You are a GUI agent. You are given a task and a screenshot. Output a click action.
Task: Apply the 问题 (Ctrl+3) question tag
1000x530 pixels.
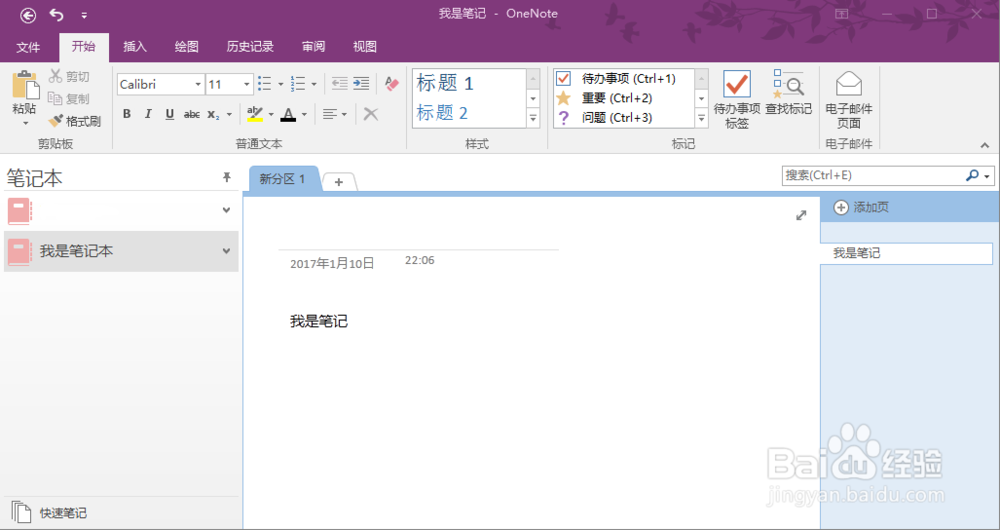tap(623, 117)
